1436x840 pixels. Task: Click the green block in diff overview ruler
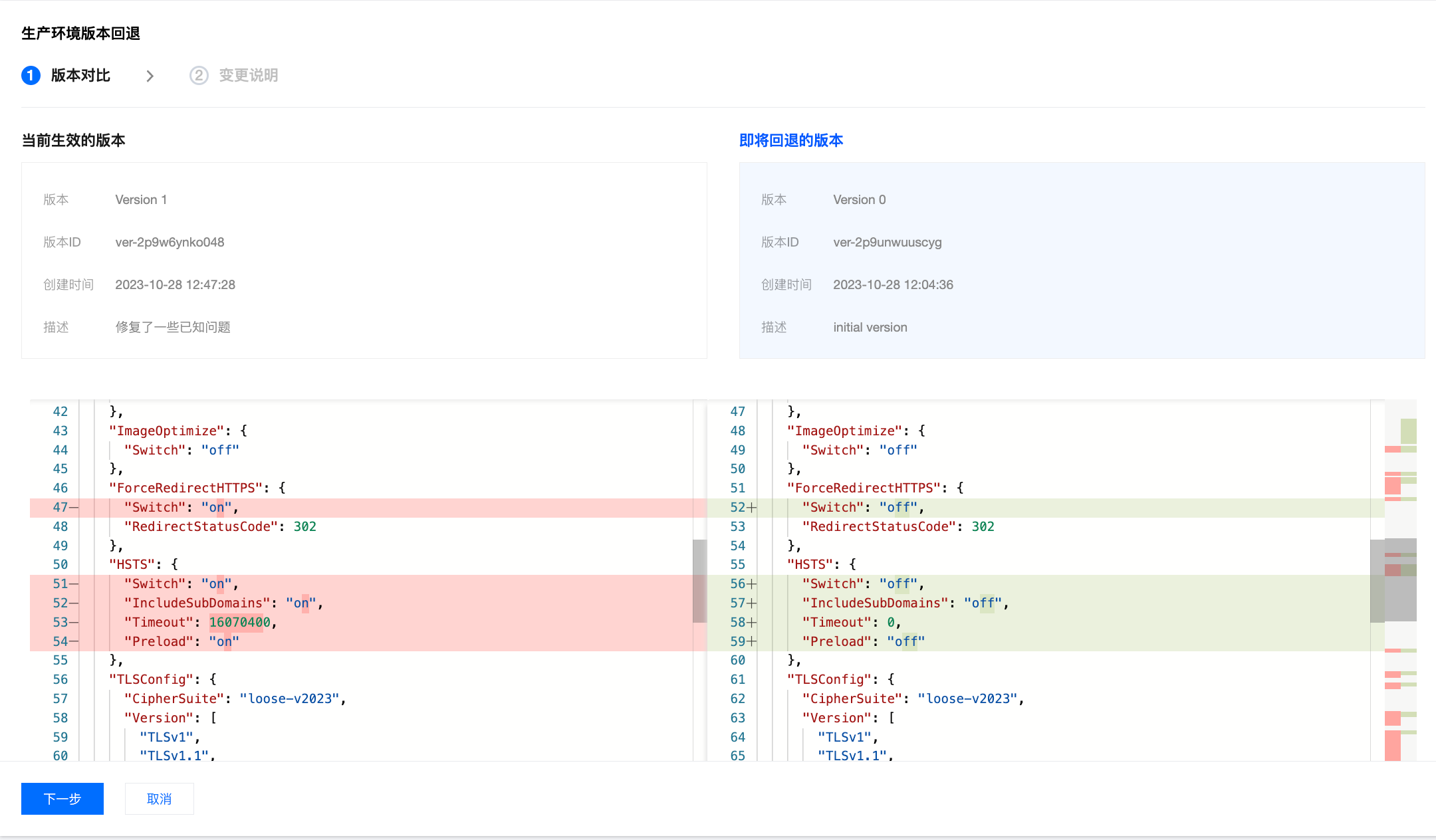pos(1408,431)
